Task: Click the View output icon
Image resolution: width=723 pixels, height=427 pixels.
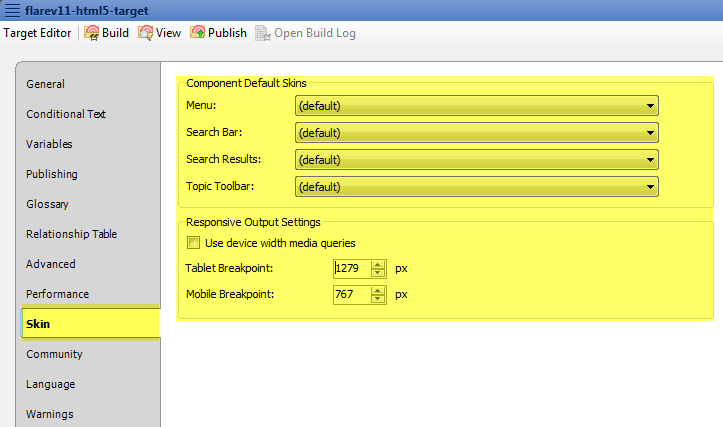Action: [x=146, y=33]
